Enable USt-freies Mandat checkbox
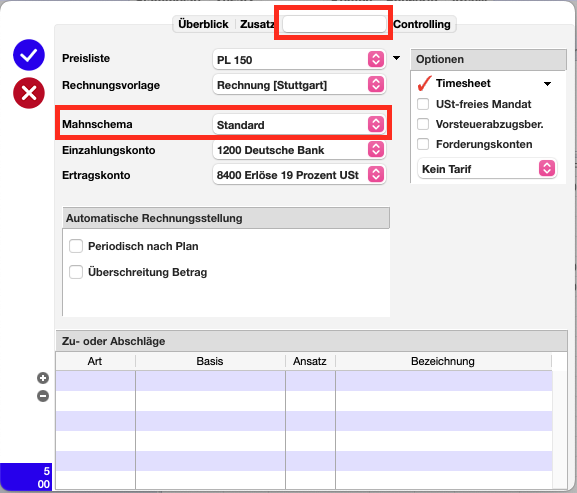 point(423,104)
